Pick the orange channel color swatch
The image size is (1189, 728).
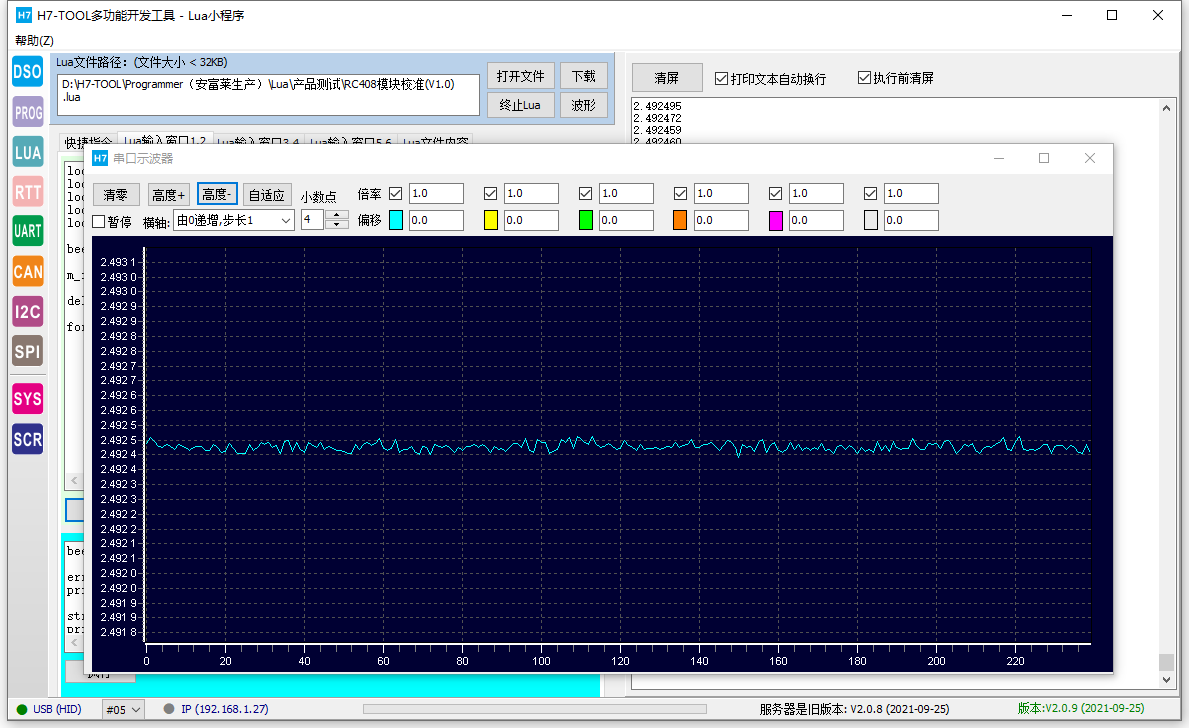coord(680,221)
